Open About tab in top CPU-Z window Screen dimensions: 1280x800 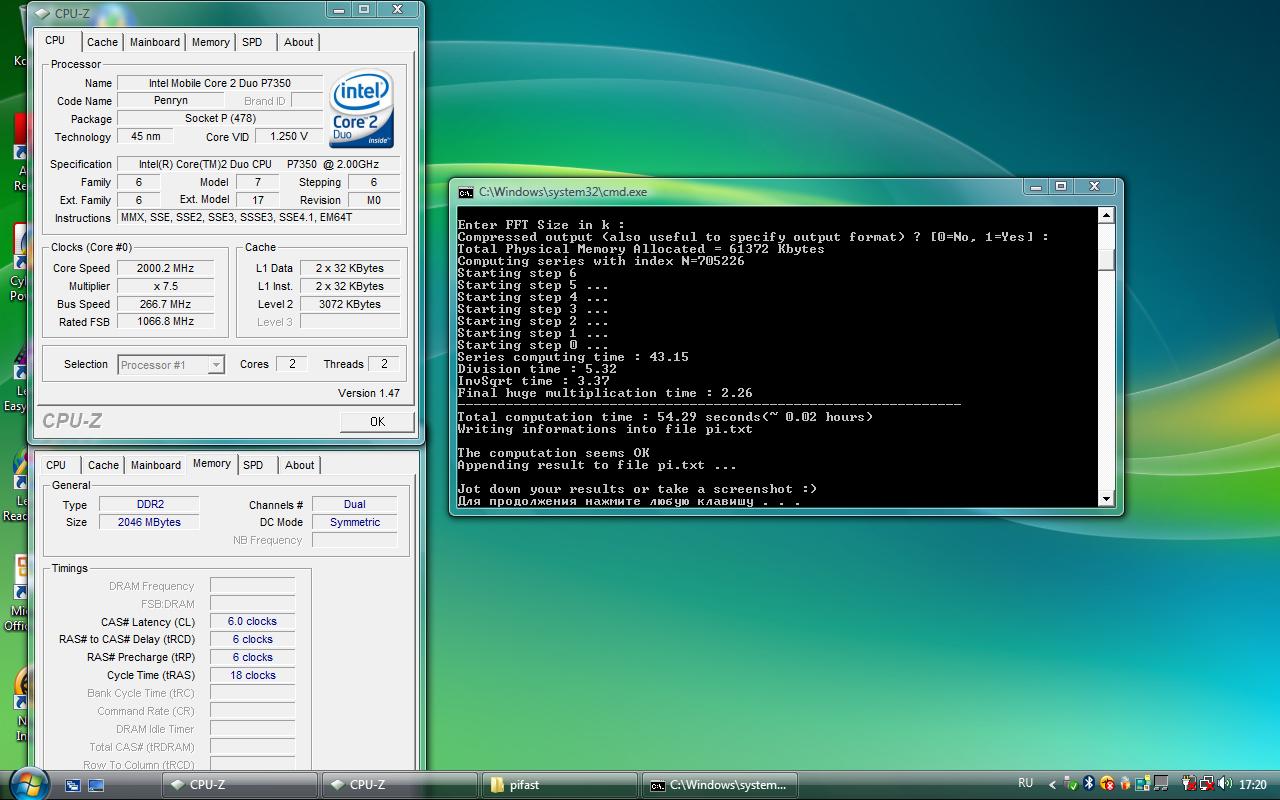tap(298, 42)
